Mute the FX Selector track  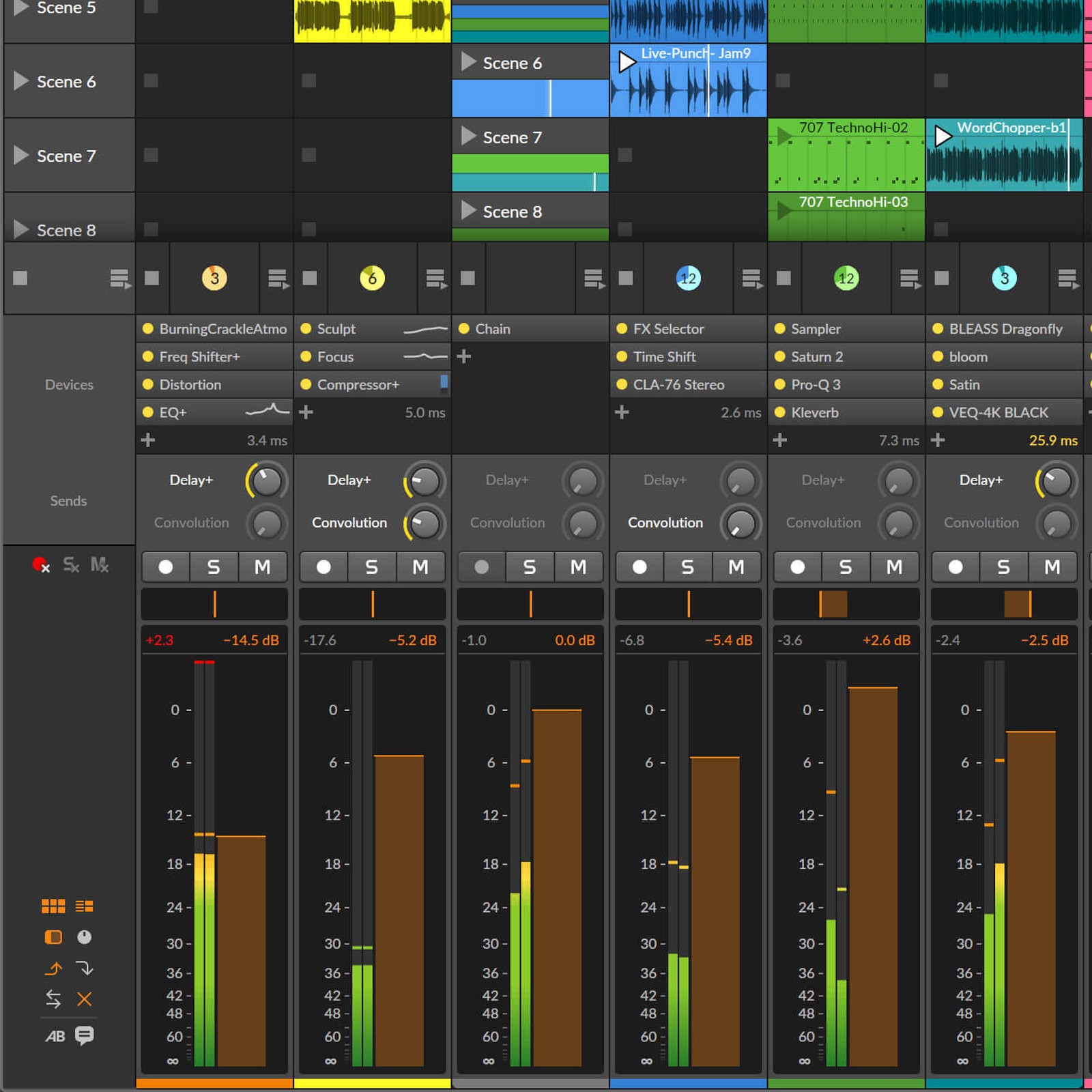click(736, 567)
